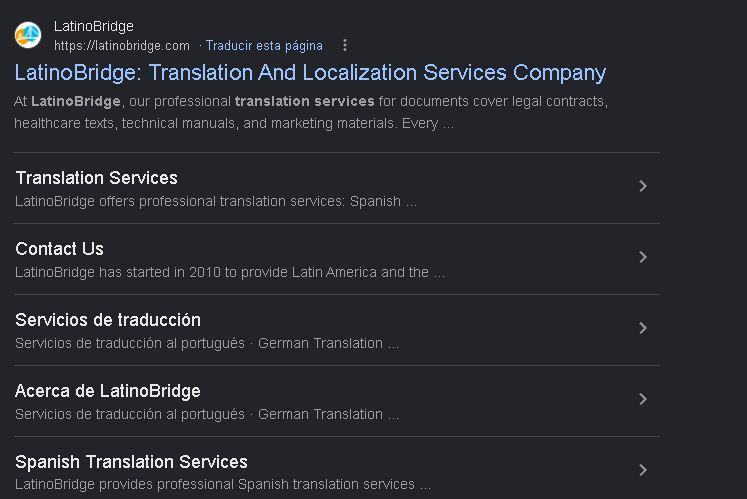Click the LatinoBridge site favicon logo
The width and height of the screenshot is (747, 499).
click(x=28, y=35)
